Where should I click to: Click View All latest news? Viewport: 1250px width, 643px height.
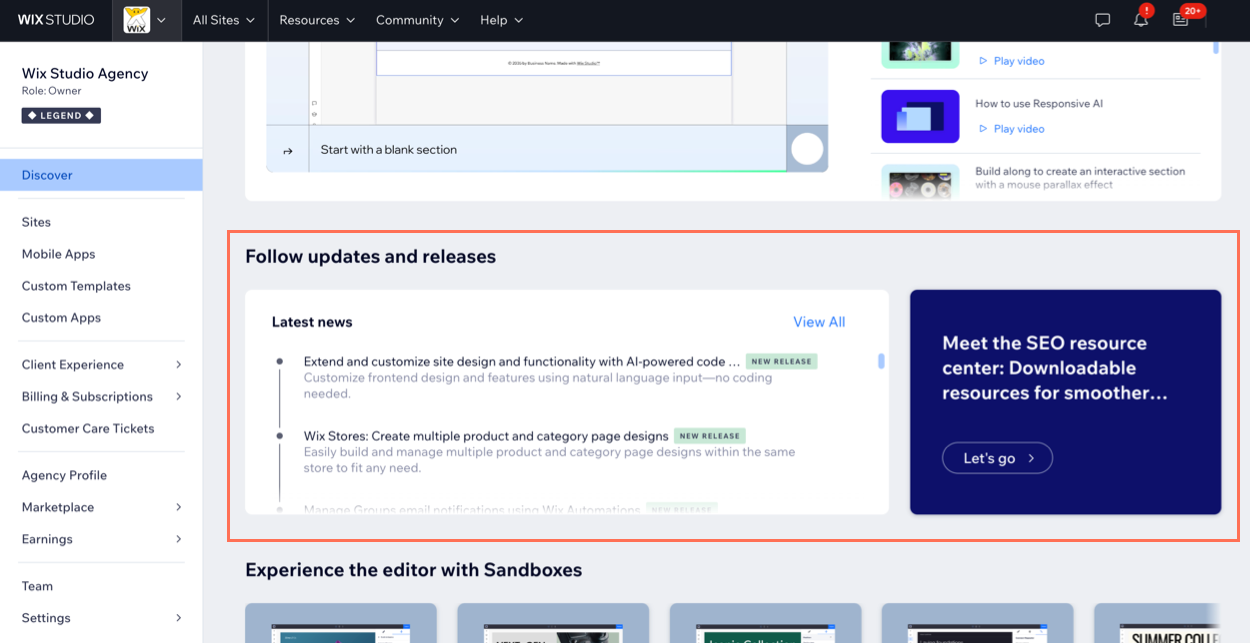[x=819, y=322]
